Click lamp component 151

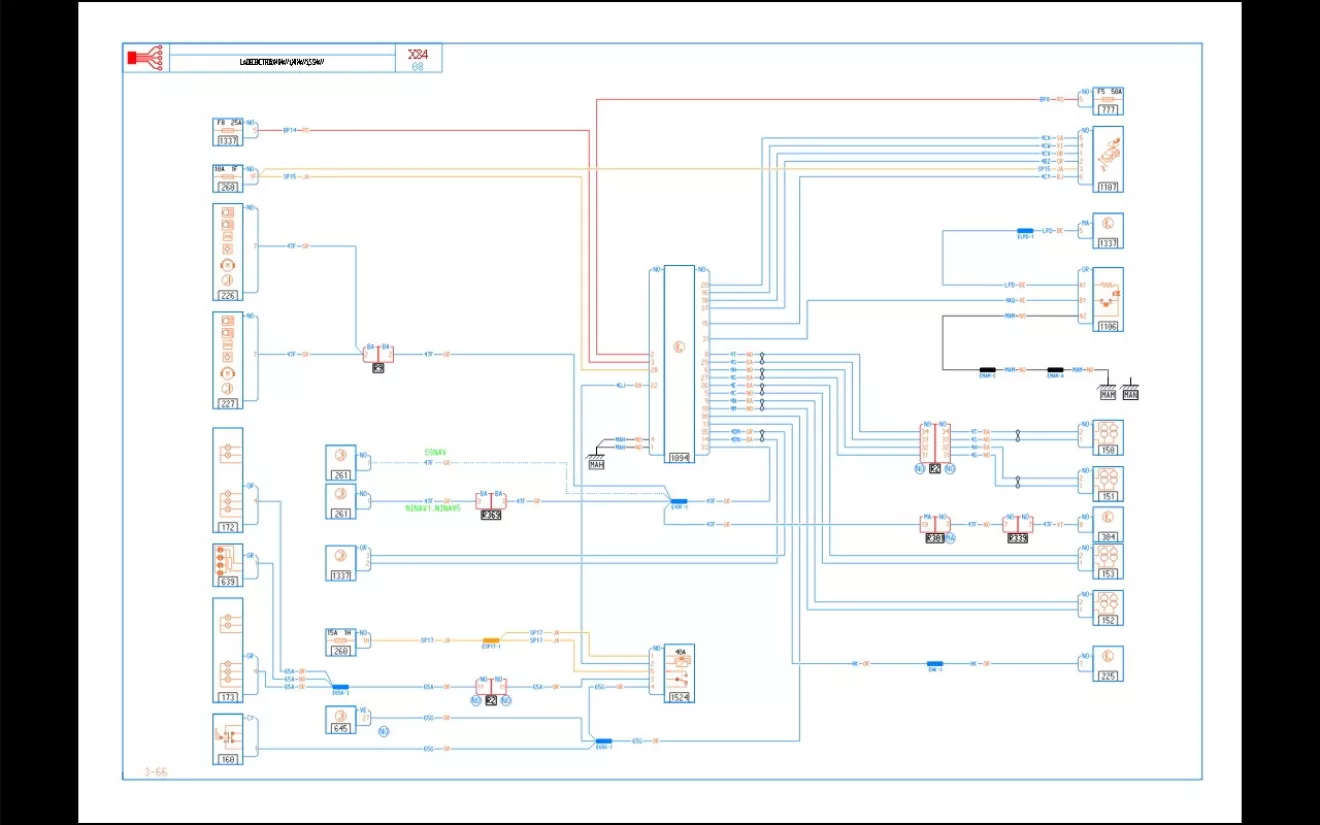1108,484
